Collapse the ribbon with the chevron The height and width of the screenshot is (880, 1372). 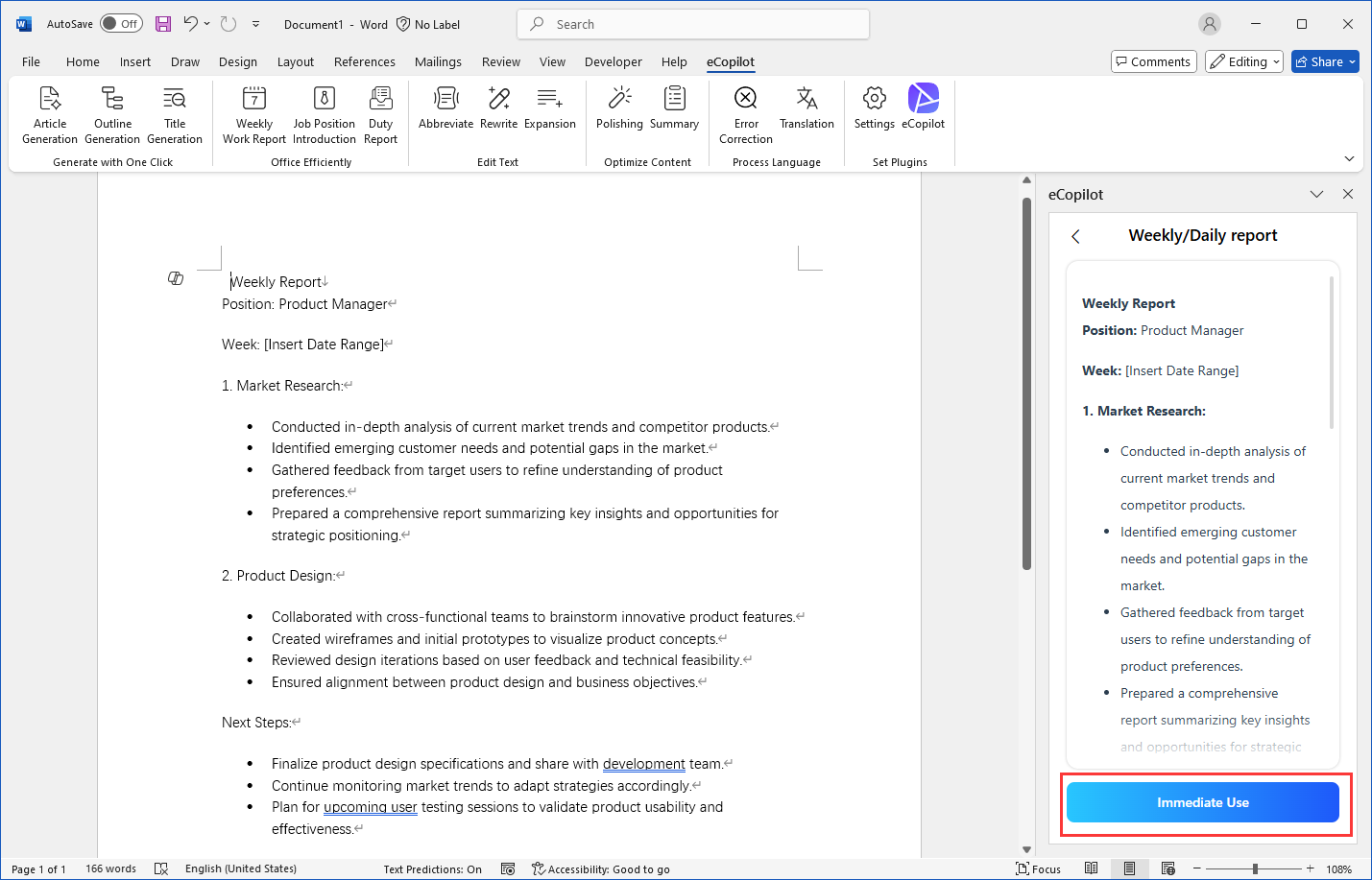(x=1349, y=158)
